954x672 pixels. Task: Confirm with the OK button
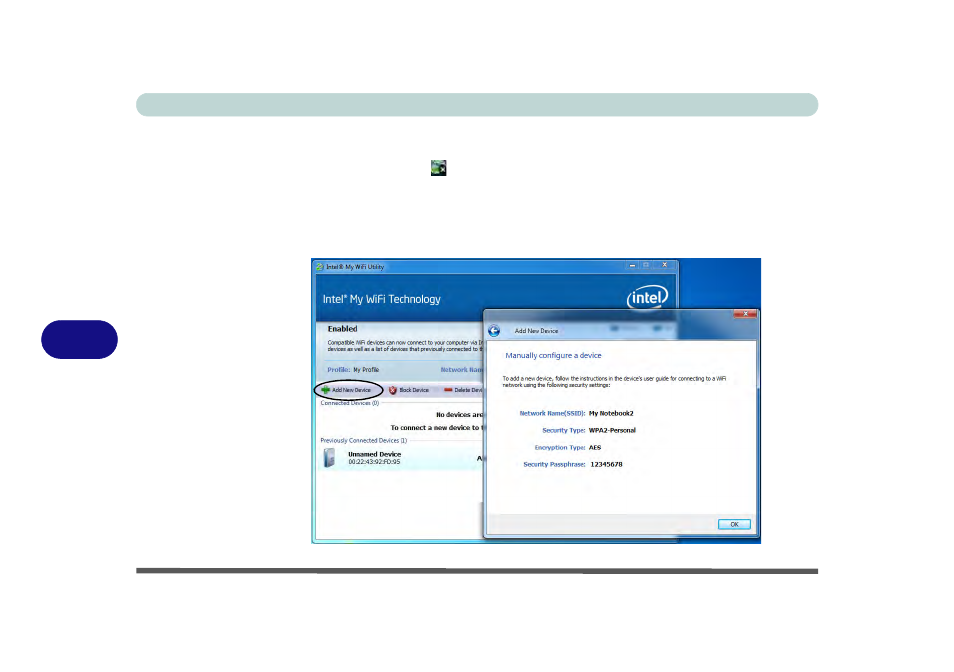[734, 524]
